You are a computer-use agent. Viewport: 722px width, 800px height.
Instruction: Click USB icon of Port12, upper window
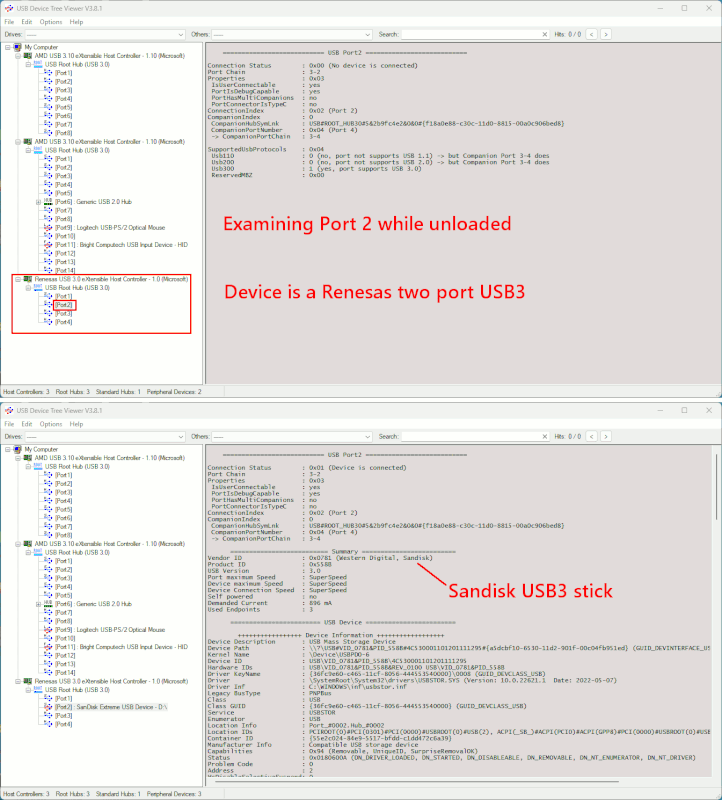click(x=48, y=253)
